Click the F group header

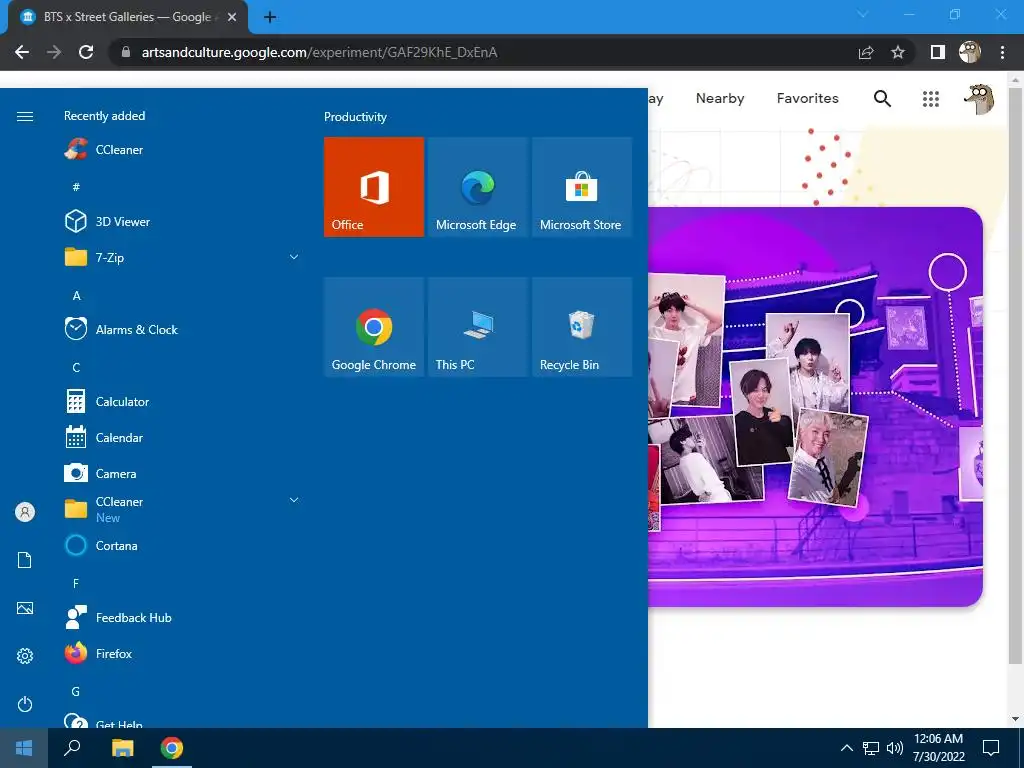point(76,583)
